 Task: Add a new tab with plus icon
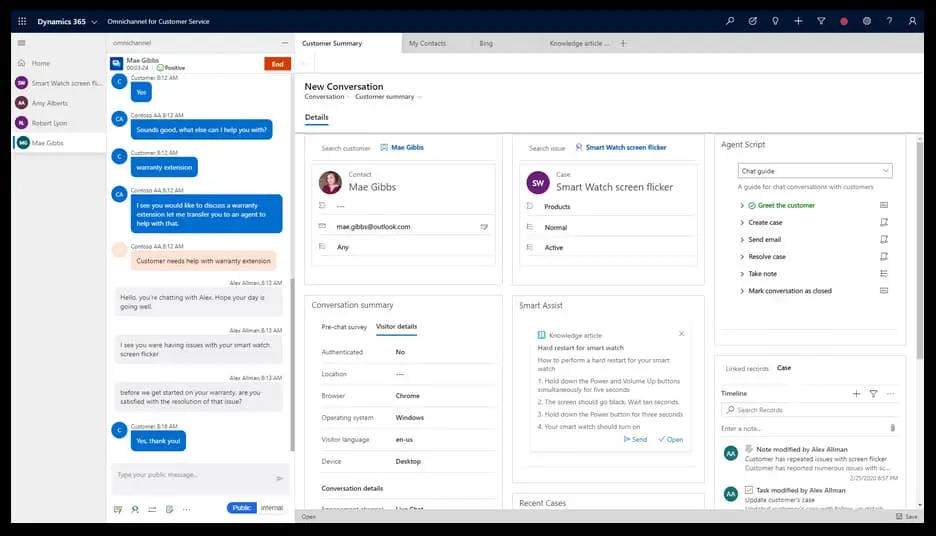click(623, 43)
